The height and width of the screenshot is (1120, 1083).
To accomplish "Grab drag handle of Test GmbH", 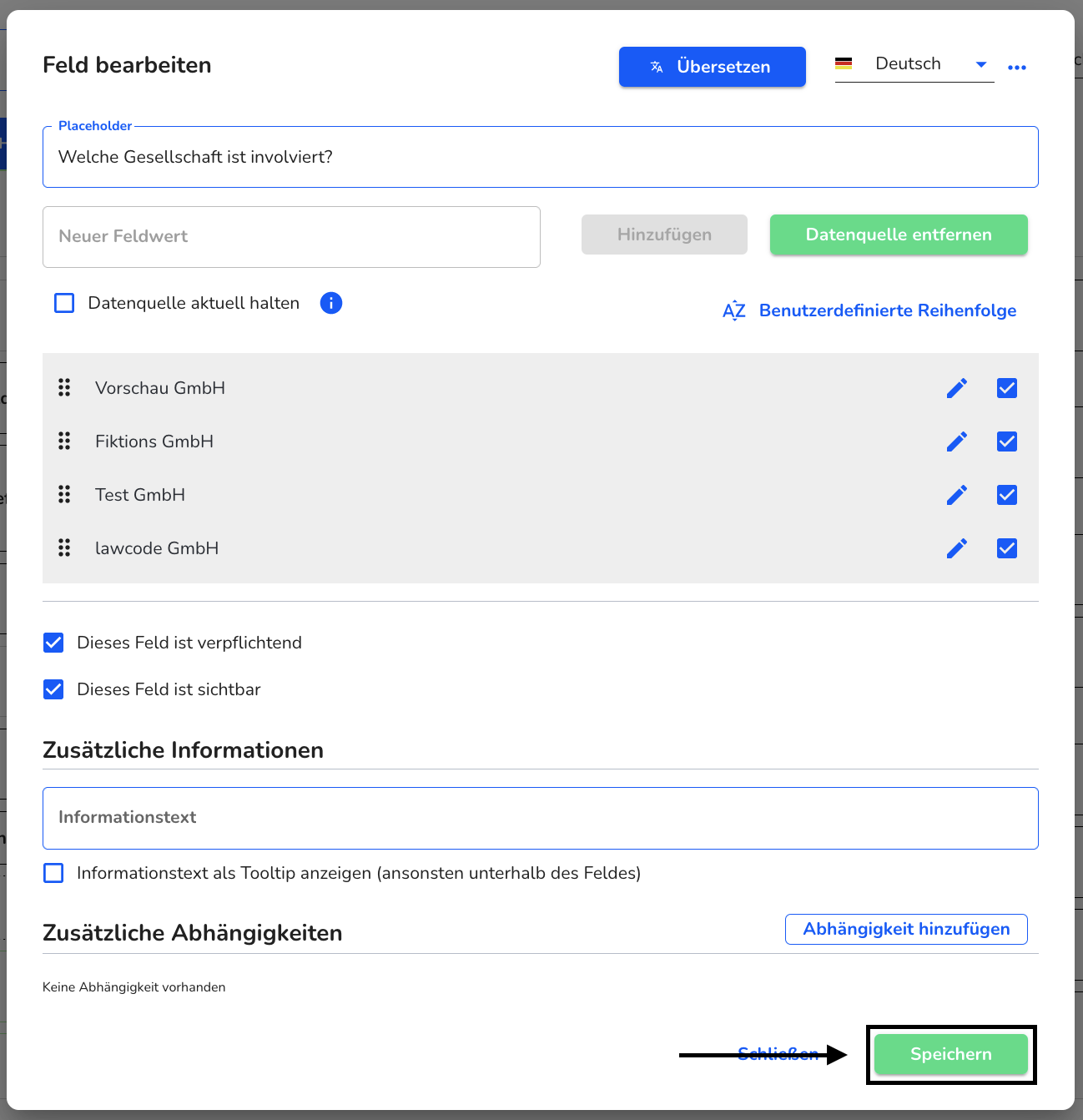I will (x=64, y=494).
